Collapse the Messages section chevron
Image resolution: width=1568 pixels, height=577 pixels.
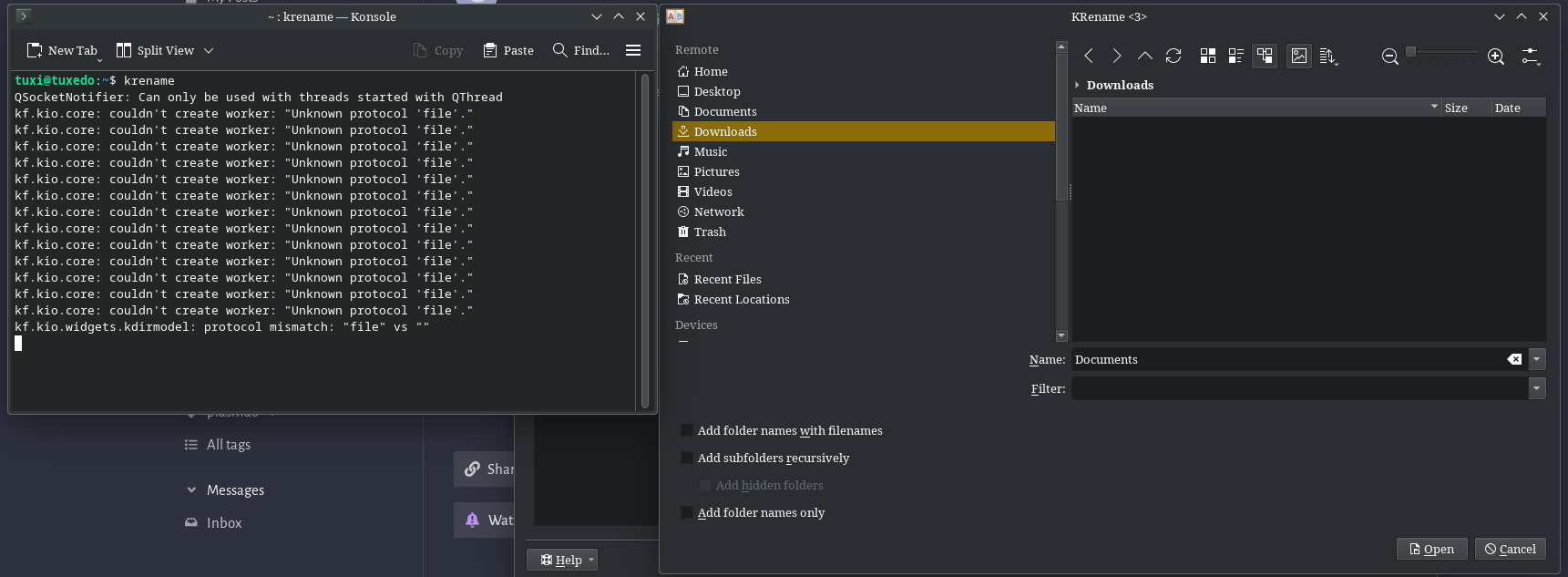click(x=191, y=490)
